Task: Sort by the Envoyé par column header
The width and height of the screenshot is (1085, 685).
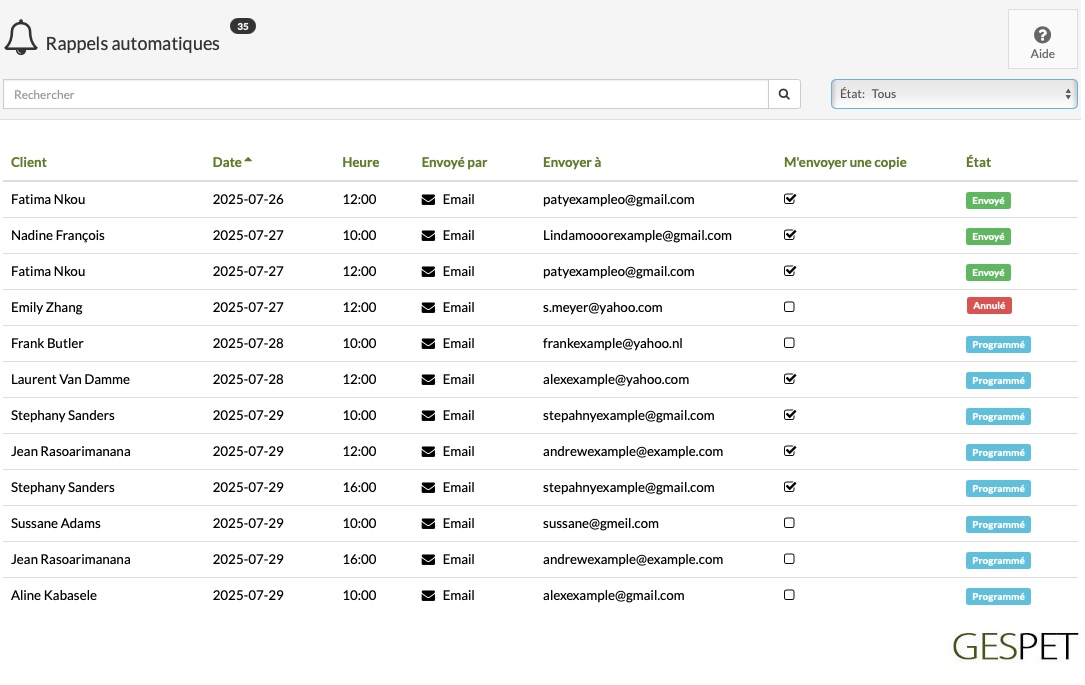Action: coord(454,163)
